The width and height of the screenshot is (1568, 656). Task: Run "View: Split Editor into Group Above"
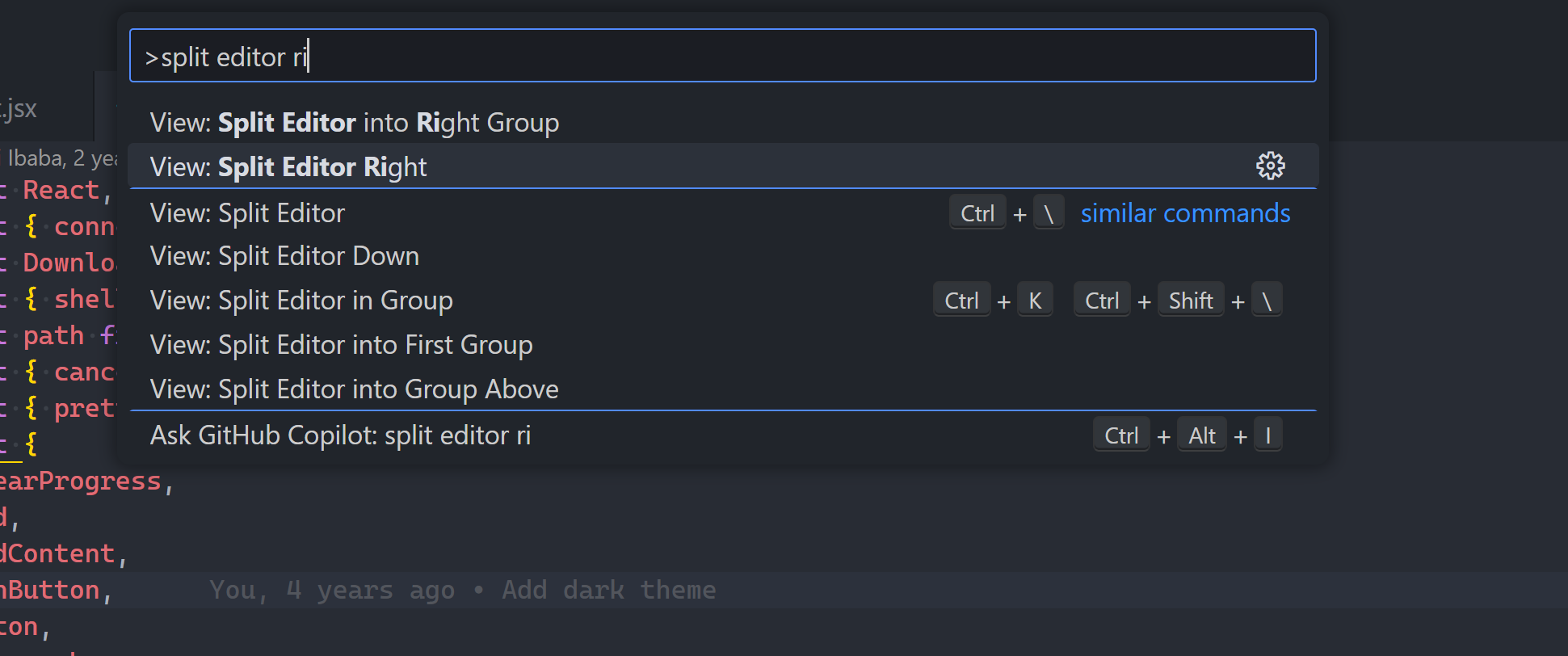tap(354, 389)
